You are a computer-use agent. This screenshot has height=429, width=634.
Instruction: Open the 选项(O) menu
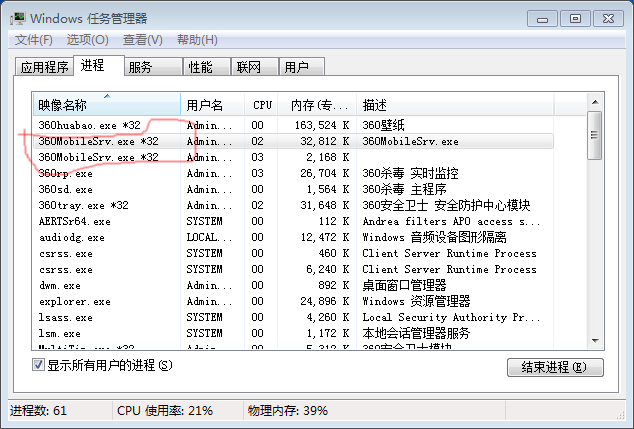87,40
